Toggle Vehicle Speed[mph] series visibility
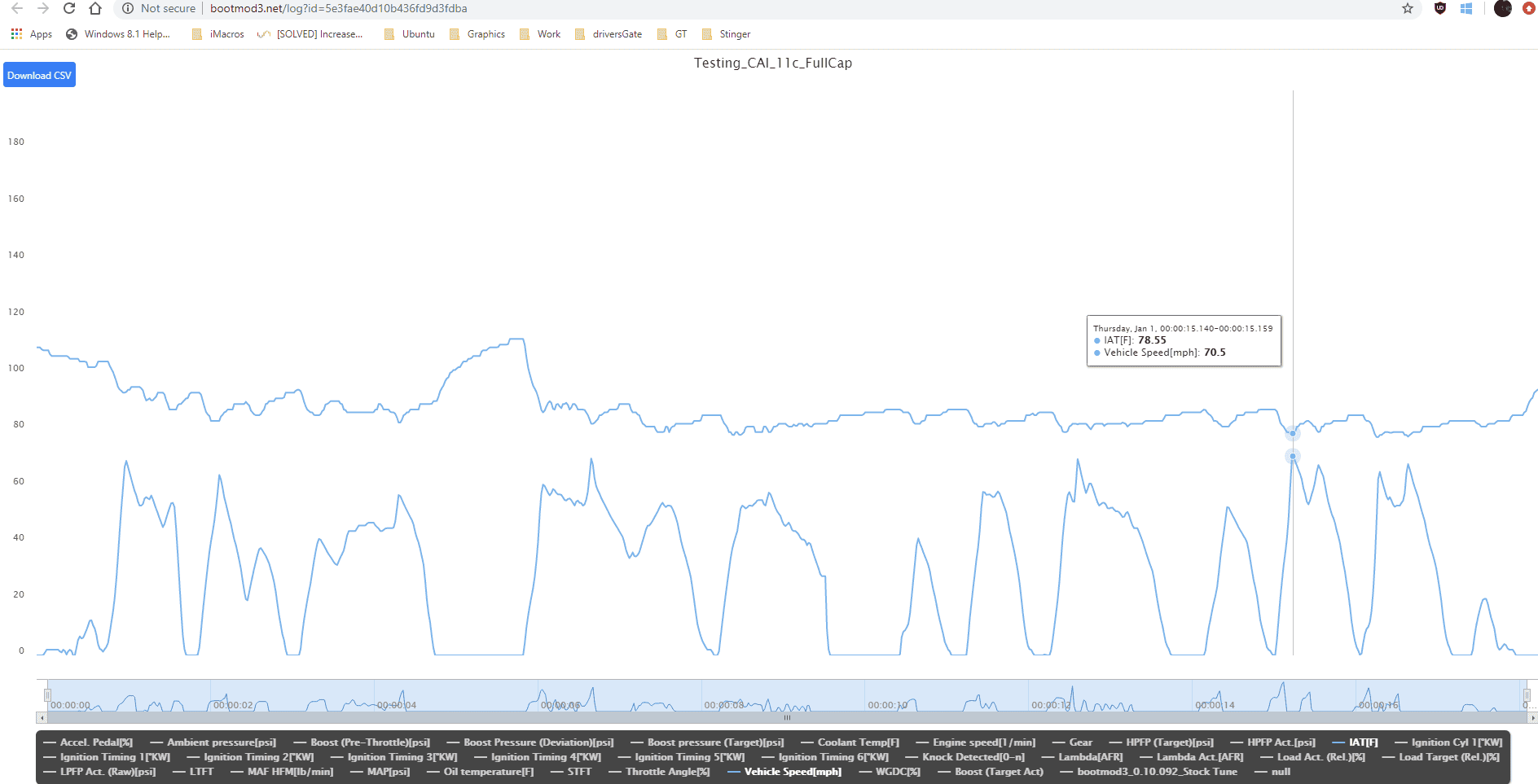Screen dimensions: 1538x784 click(x=784, y=772)
